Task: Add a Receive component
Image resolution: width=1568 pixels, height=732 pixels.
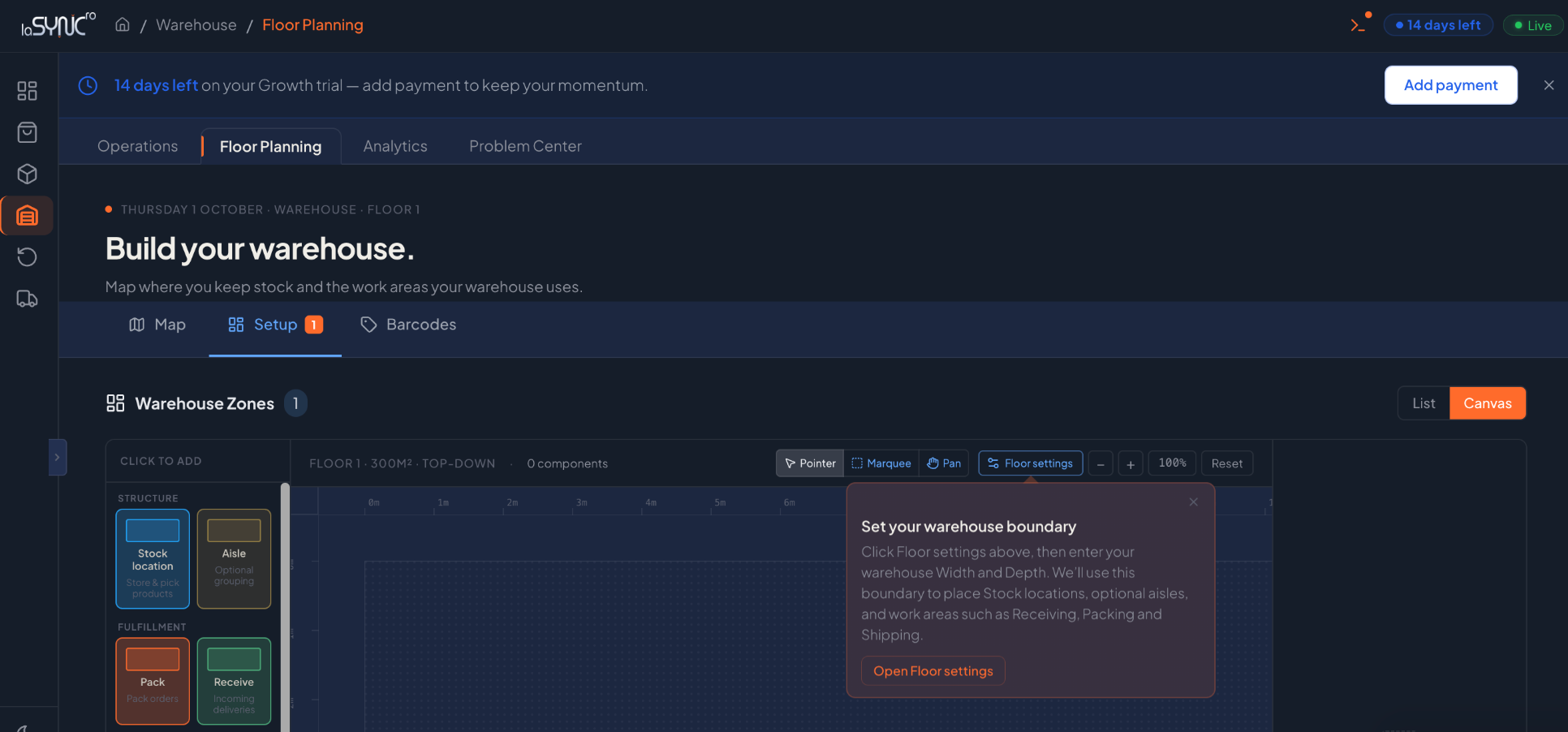Action: 234,681
